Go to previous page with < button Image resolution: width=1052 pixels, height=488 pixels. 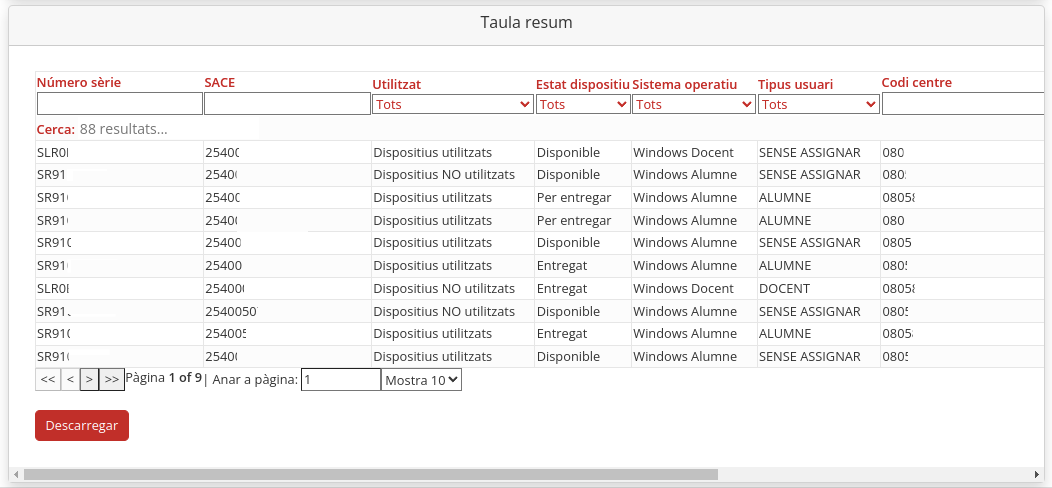(x=69, y=380)
